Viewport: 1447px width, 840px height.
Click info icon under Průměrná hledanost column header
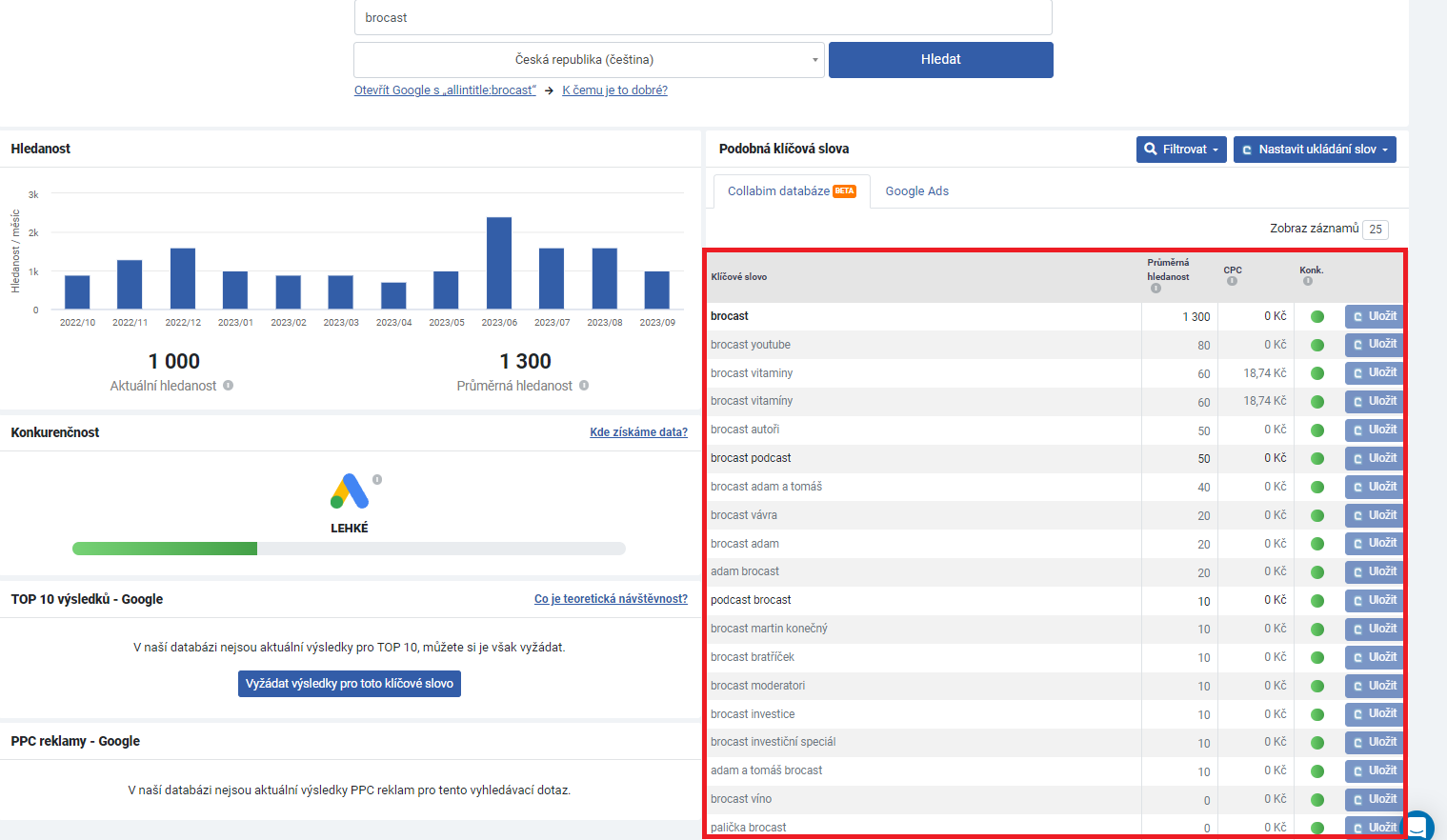[x=1156, y=289]
